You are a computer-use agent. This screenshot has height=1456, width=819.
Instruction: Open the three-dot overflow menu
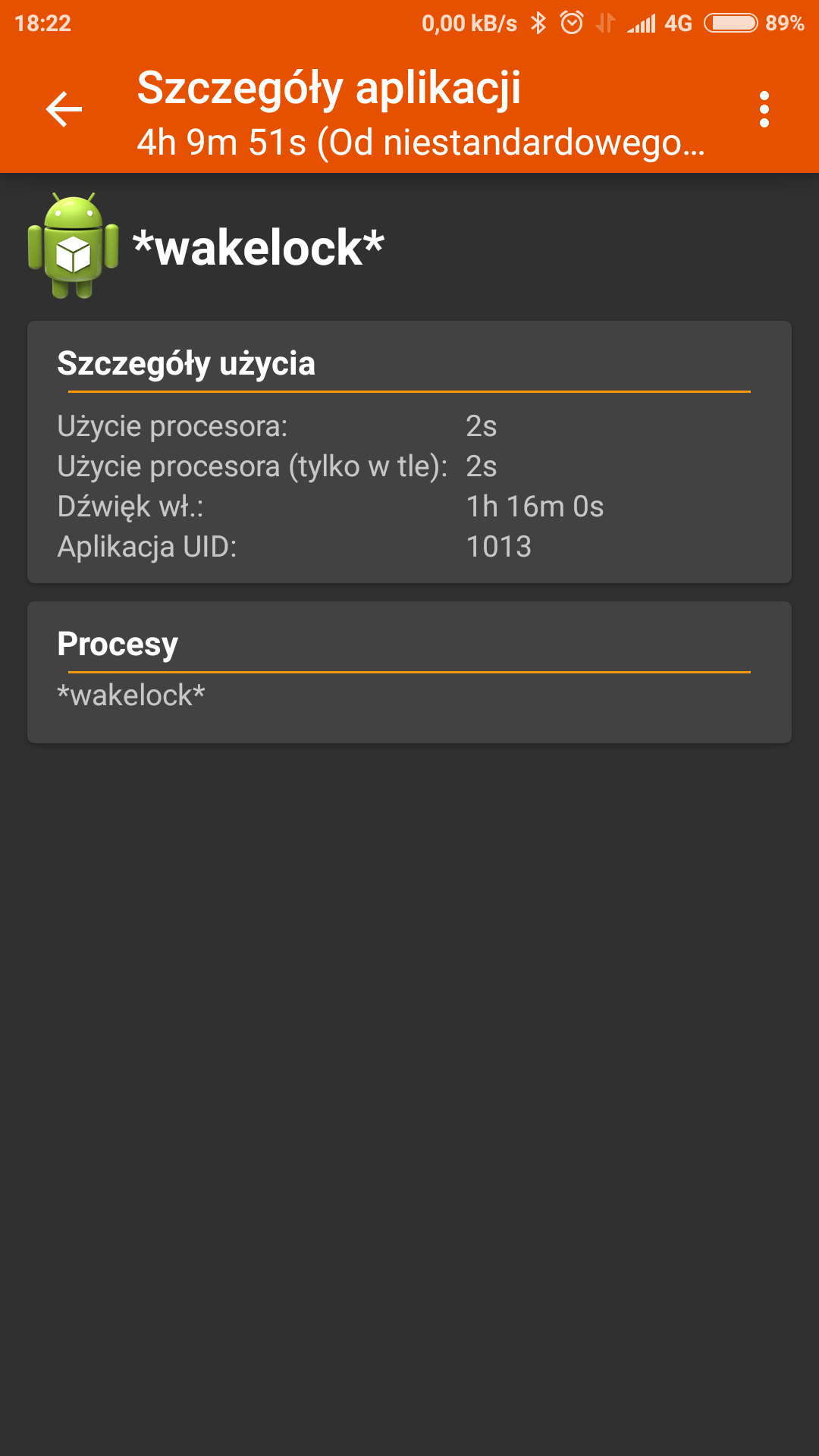[x=764, y=110]
